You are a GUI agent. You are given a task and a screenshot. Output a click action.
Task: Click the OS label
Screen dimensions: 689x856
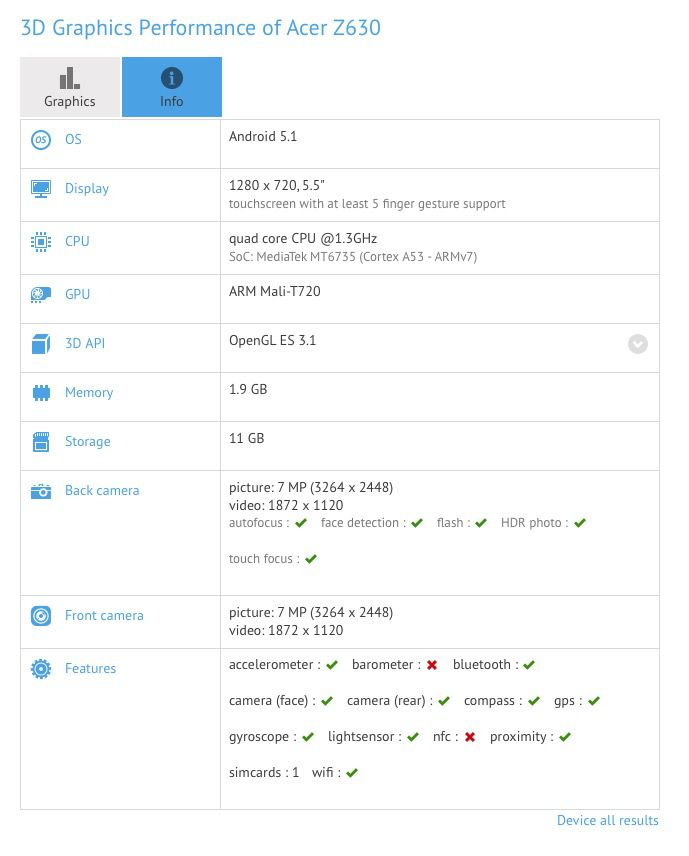(x=73, y=139)
